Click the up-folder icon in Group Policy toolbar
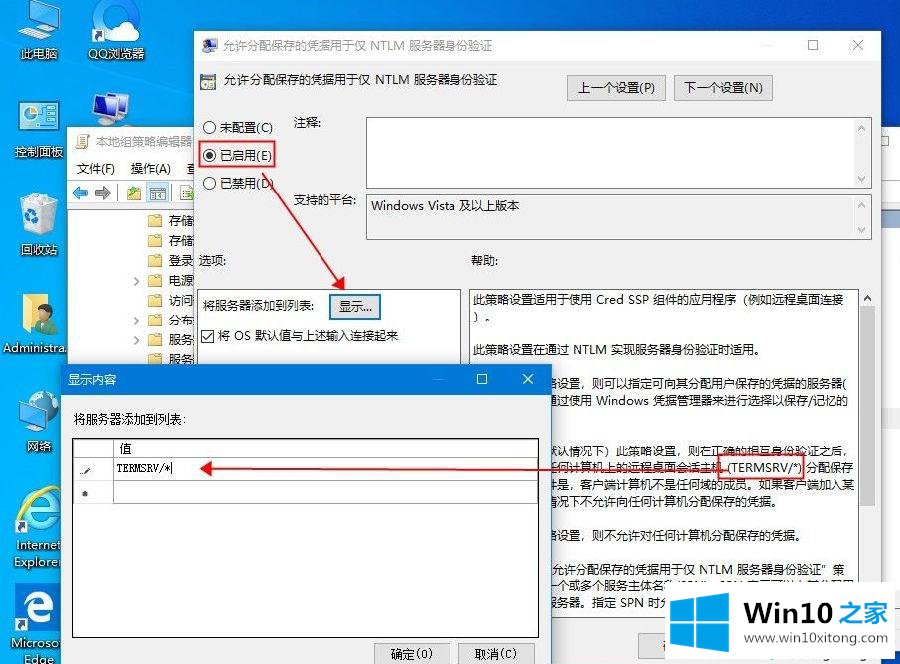Screen dimensions: 900x664 point(134,193)
